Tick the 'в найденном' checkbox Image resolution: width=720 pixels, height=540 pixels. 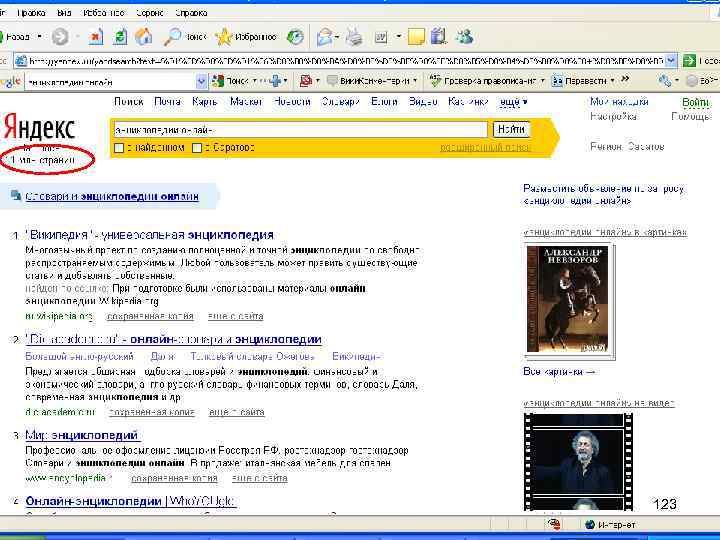(119, 148)
